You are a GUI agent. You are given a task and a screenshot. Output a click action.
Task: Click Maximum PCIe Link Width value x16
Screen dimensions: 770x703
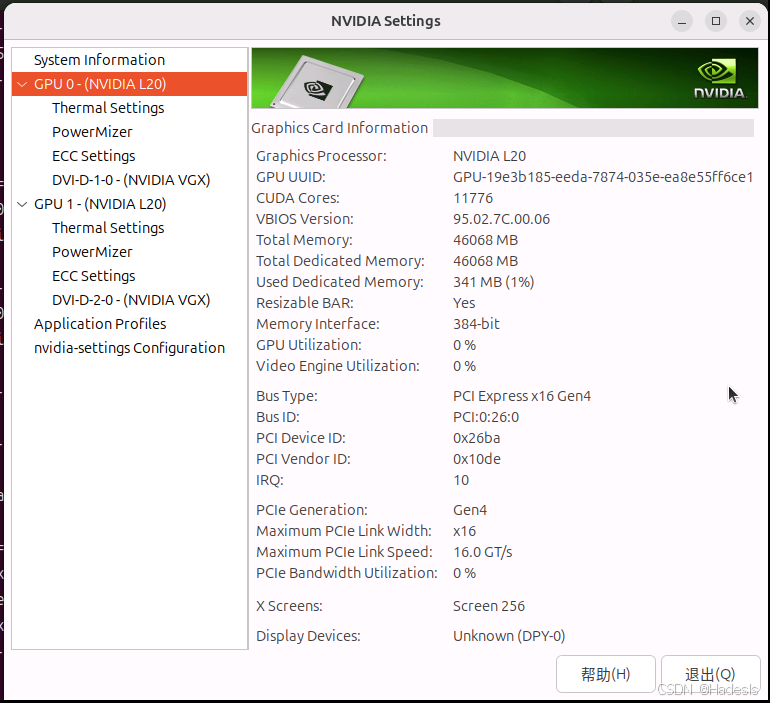coord(464,532)
